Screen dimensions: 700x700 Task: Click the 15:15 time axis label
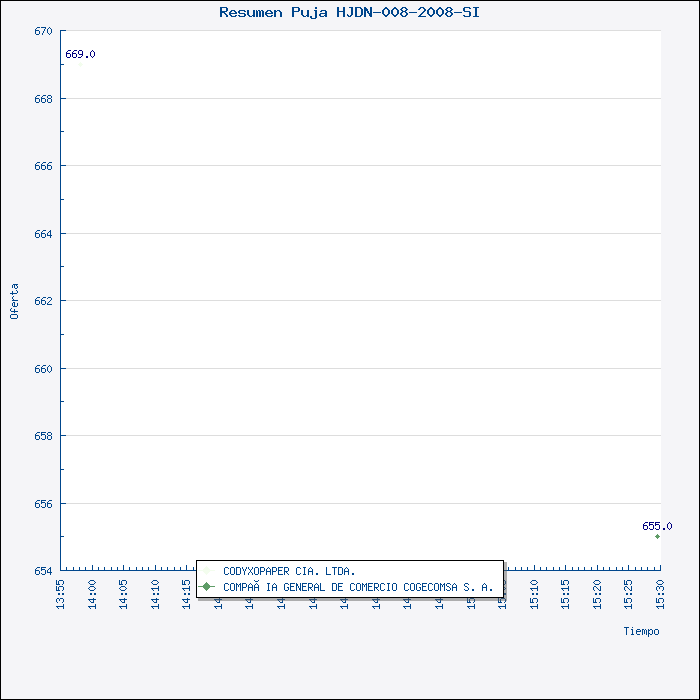[566, 592]
